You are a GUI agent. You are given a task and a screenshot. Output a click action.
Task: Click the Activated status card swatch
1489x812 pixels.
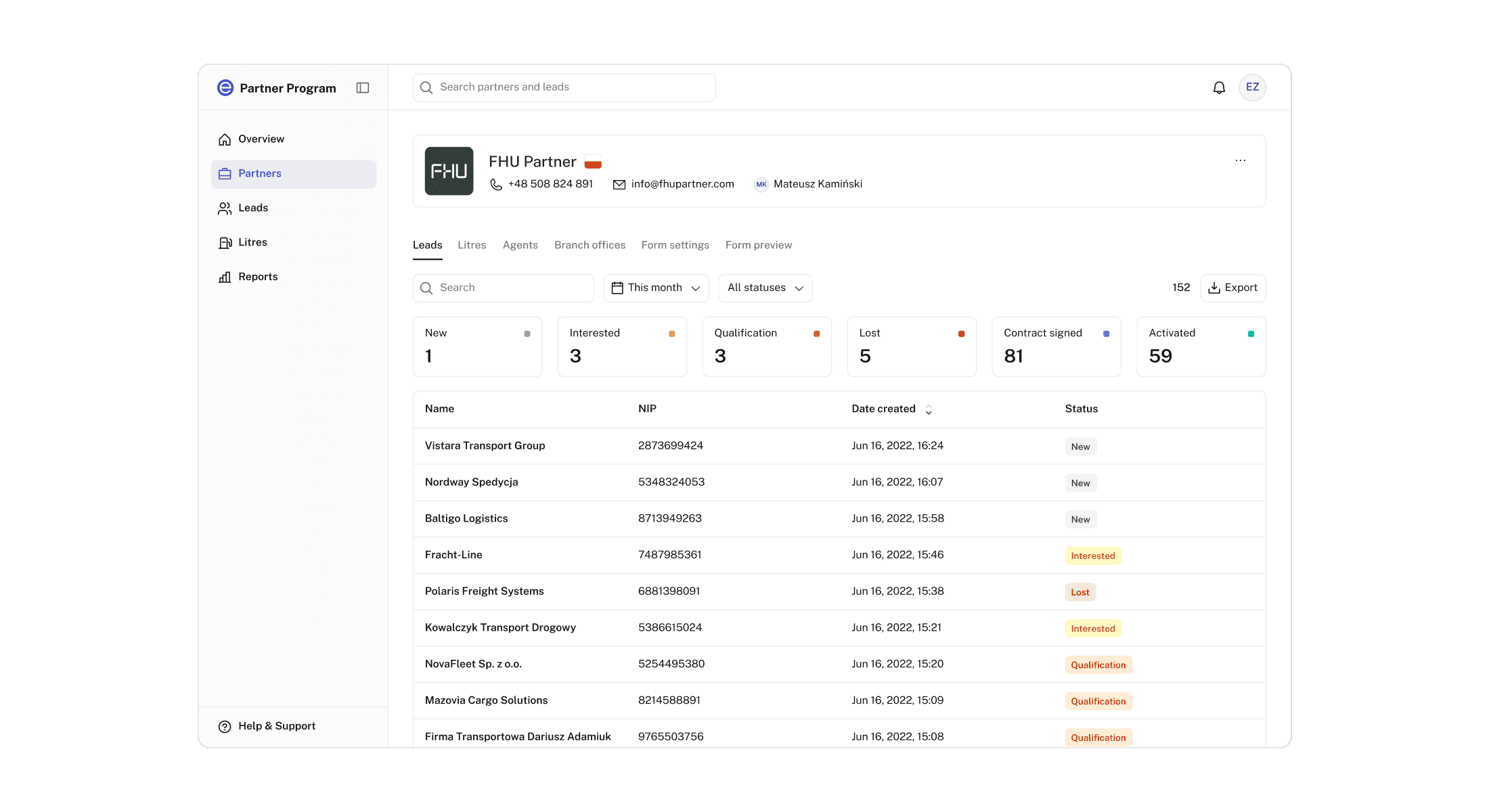pyautogui.click(x=1251, y=334)
